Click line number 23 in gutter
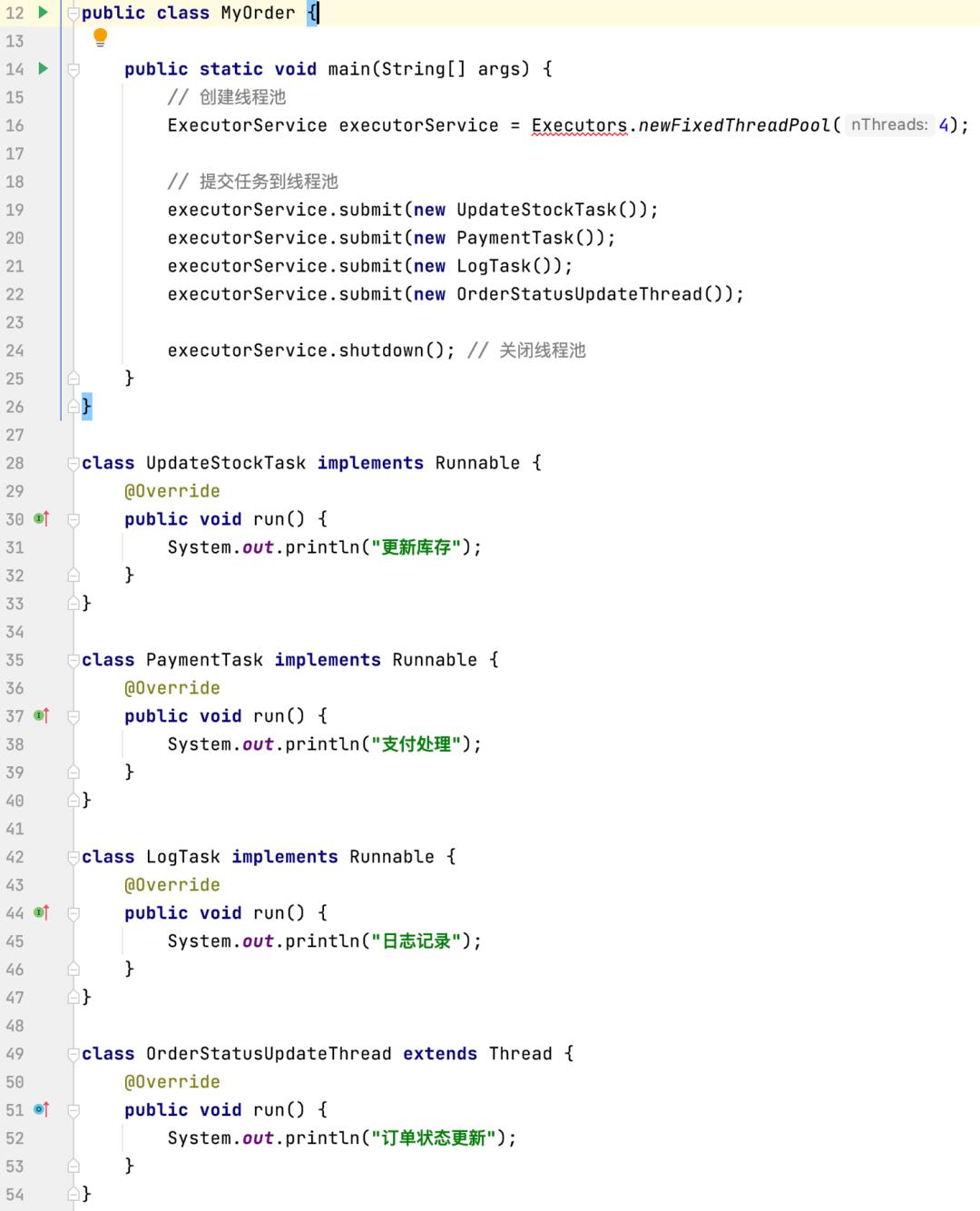Screen dimensions: 980x1211 15,322
